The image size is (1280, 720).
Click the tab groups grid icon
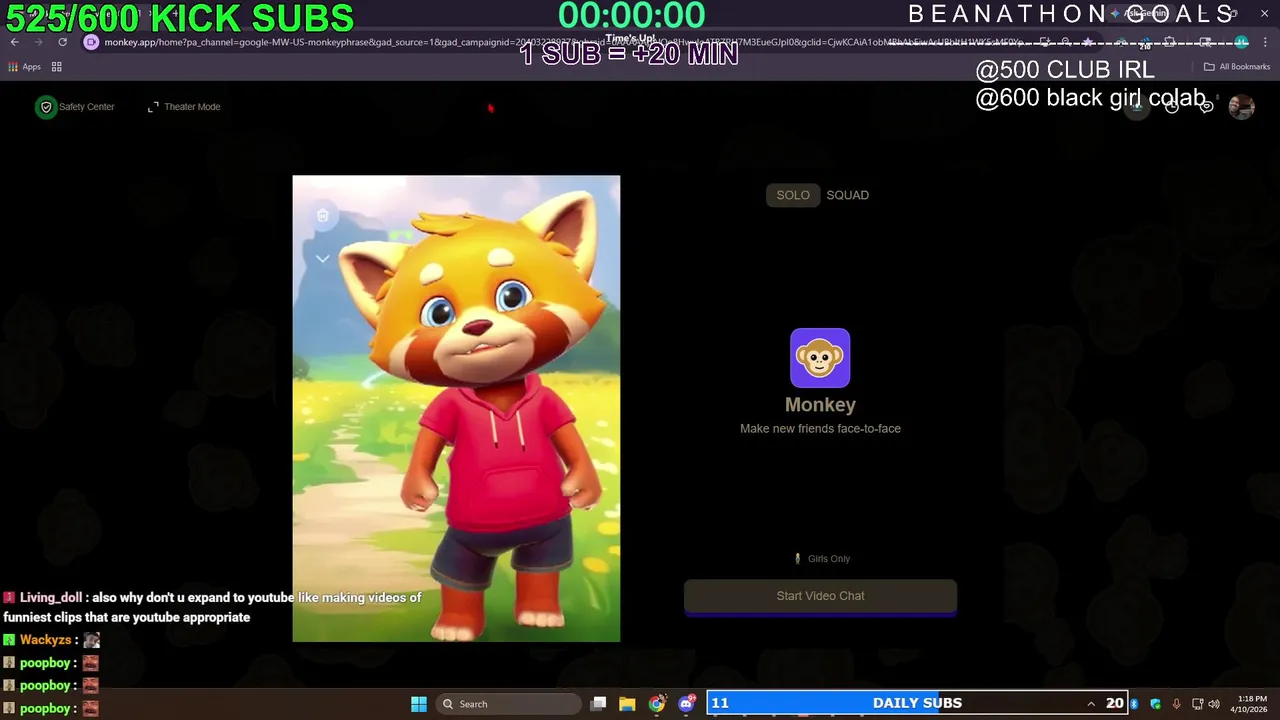57,67
